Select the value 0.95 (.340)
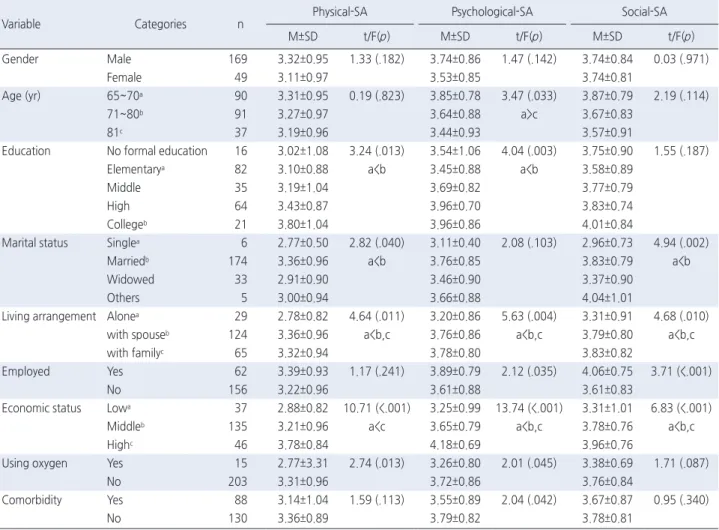 tap(681, 500)
